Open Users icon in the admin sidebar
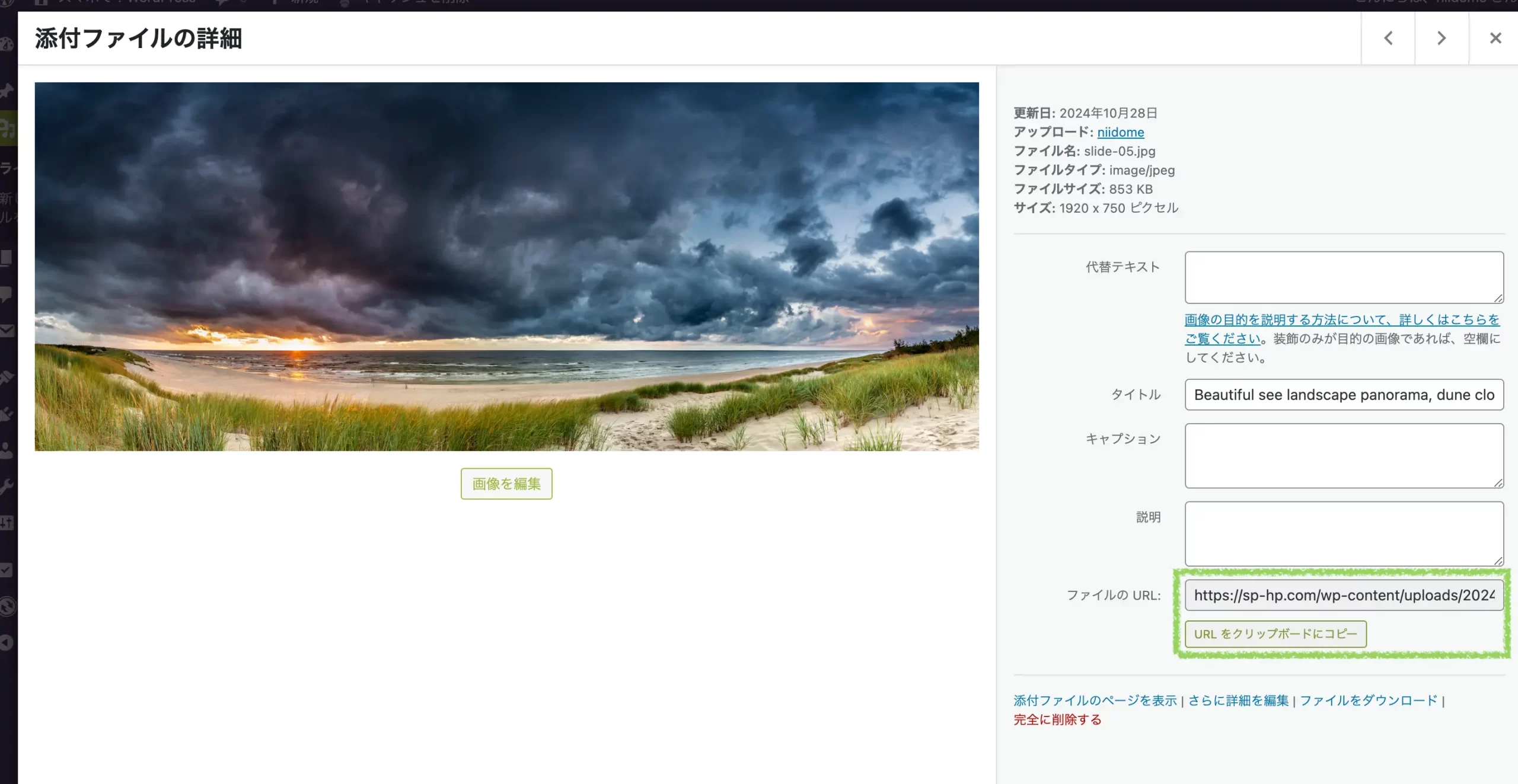 [6, 450]
